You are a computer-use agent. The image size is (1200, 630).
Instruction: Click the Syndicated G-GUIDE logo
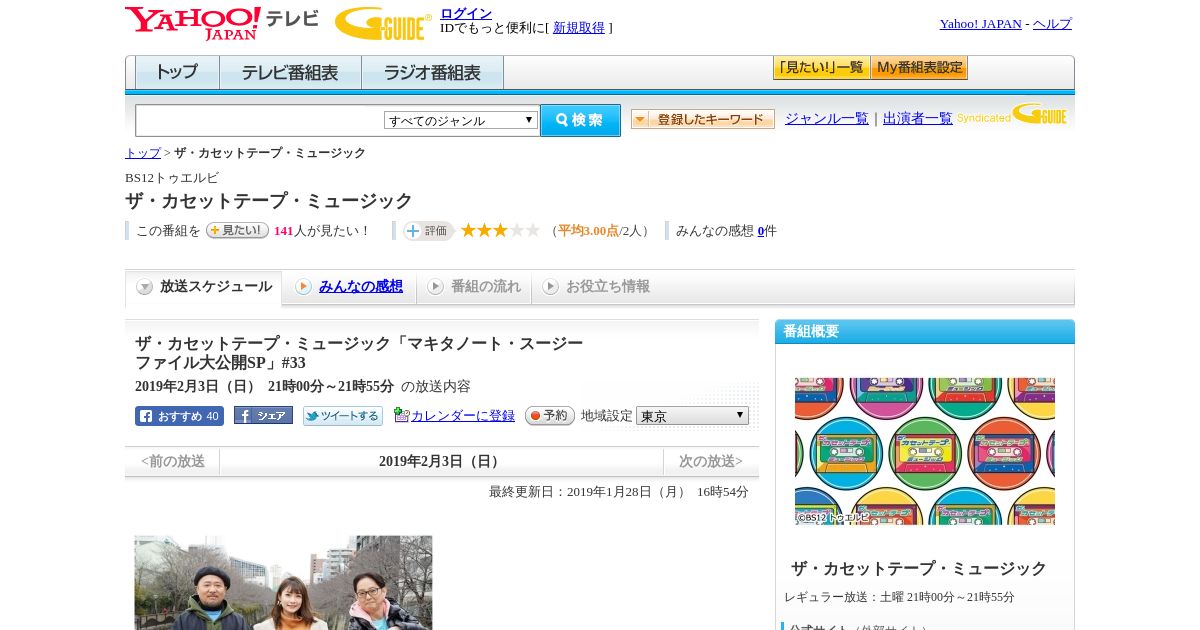[x=1011, y=114]
